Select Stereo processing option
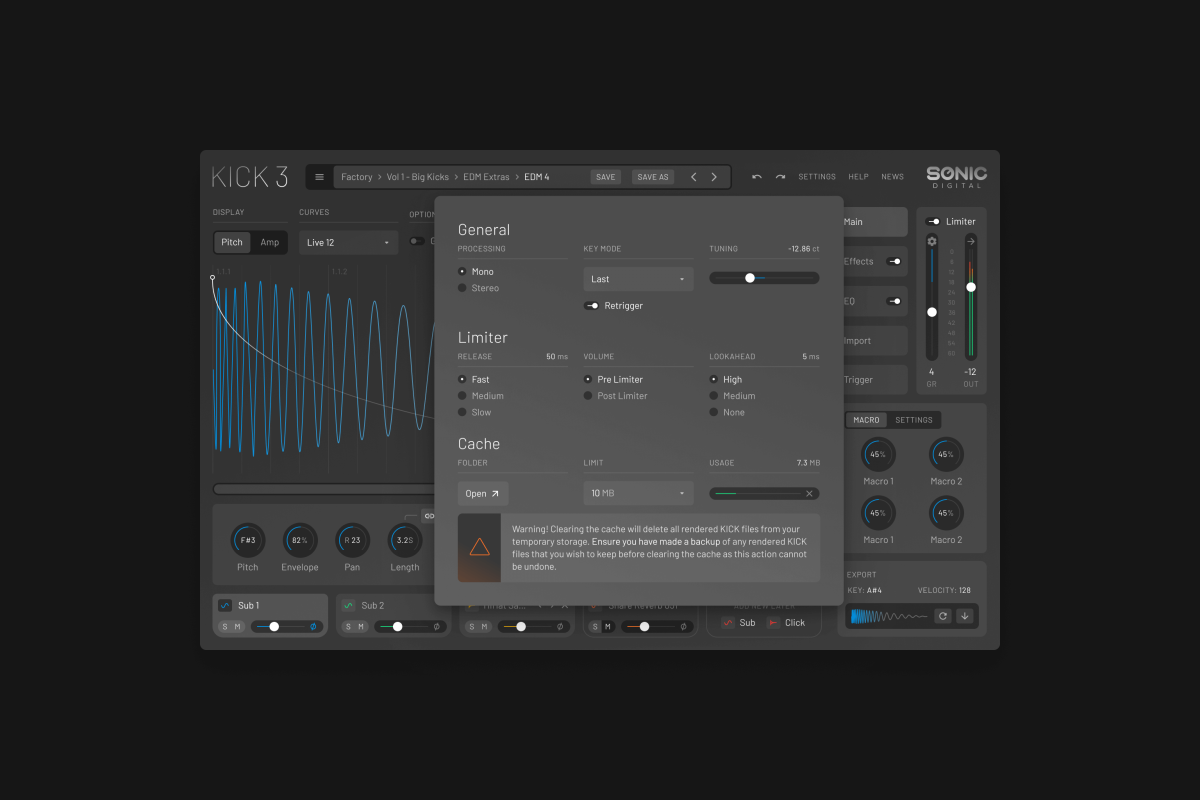 (463, 288)
